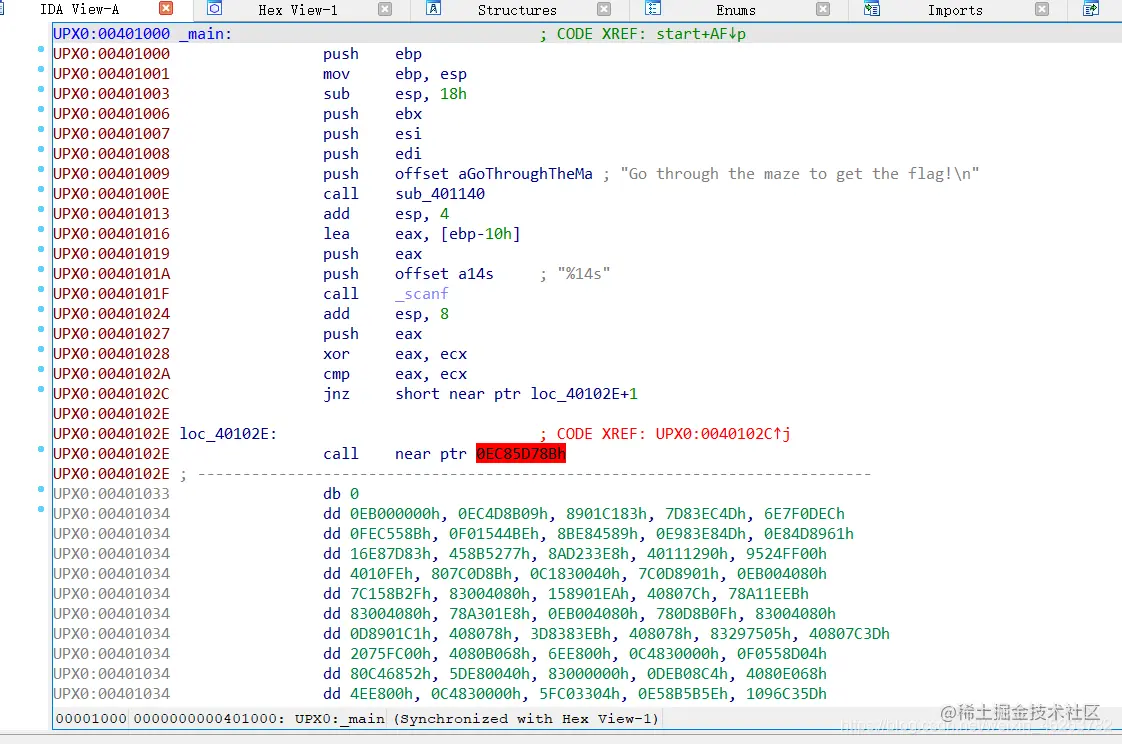Viewport: 1122px width, 744px height.
Task: Click address UPX0:00401016
Action: tap(111, 234)
